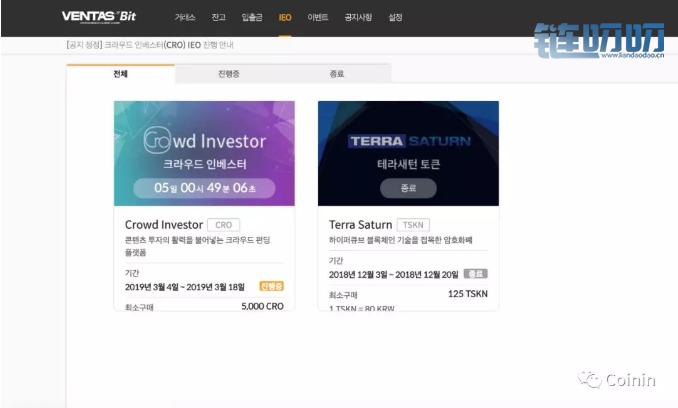Click the 종료 button on Terra Saturn banner

(x=408, y=188)
